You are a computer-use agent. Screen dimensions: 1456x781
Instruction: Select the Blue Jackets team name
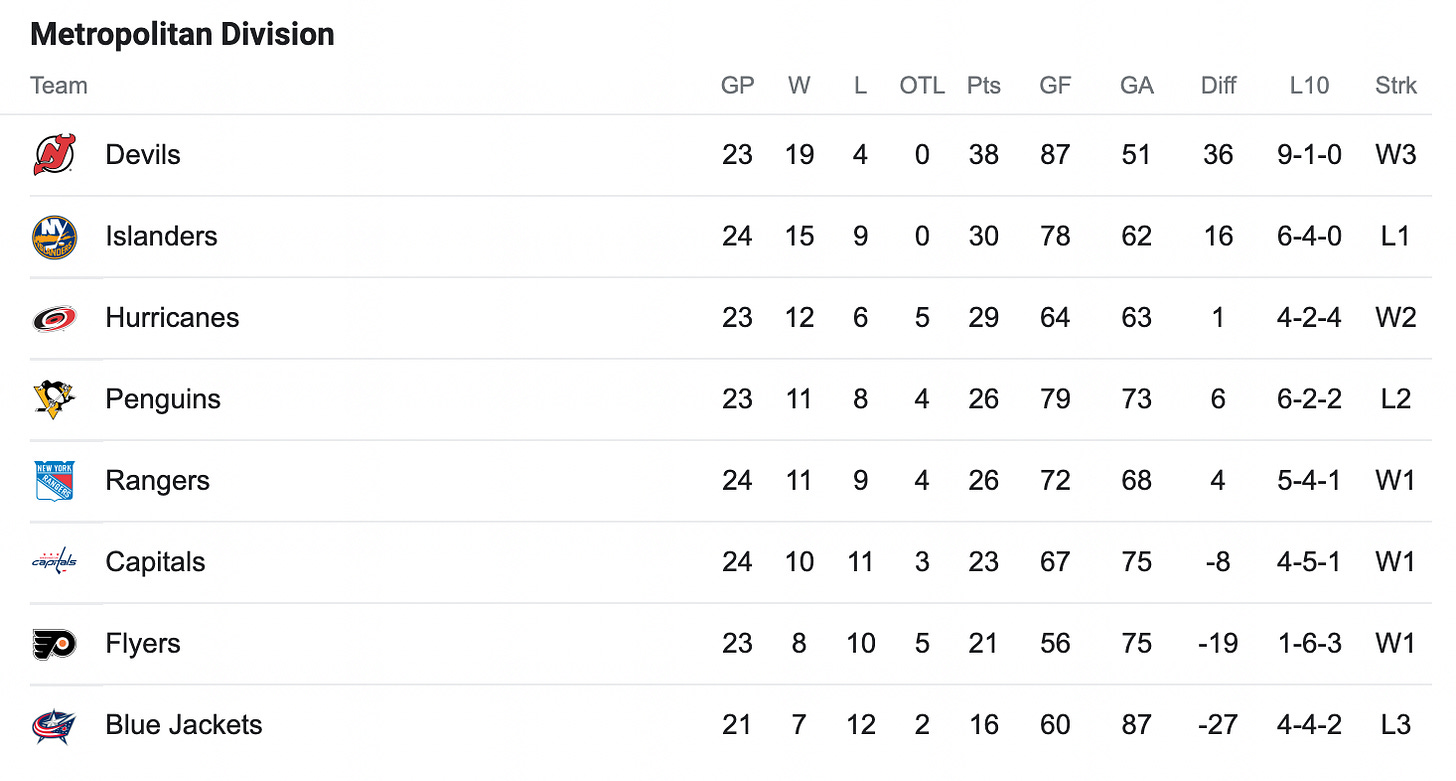pyautogui.click(x=184, y=725)
